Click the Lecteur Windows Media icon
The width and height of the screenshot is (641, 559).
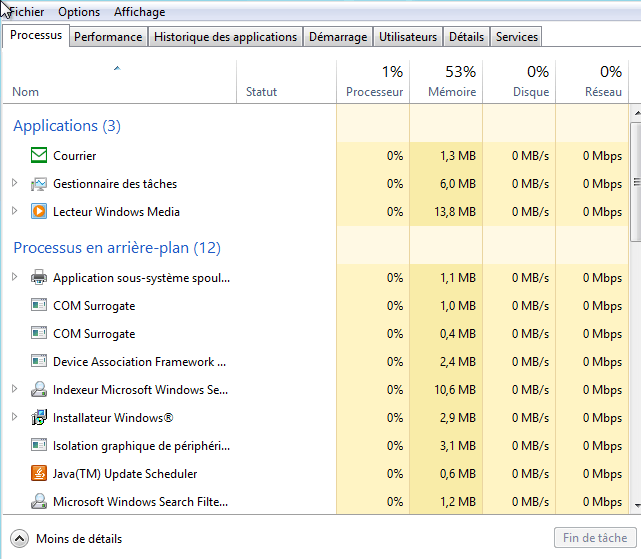(x=39, y=211)
